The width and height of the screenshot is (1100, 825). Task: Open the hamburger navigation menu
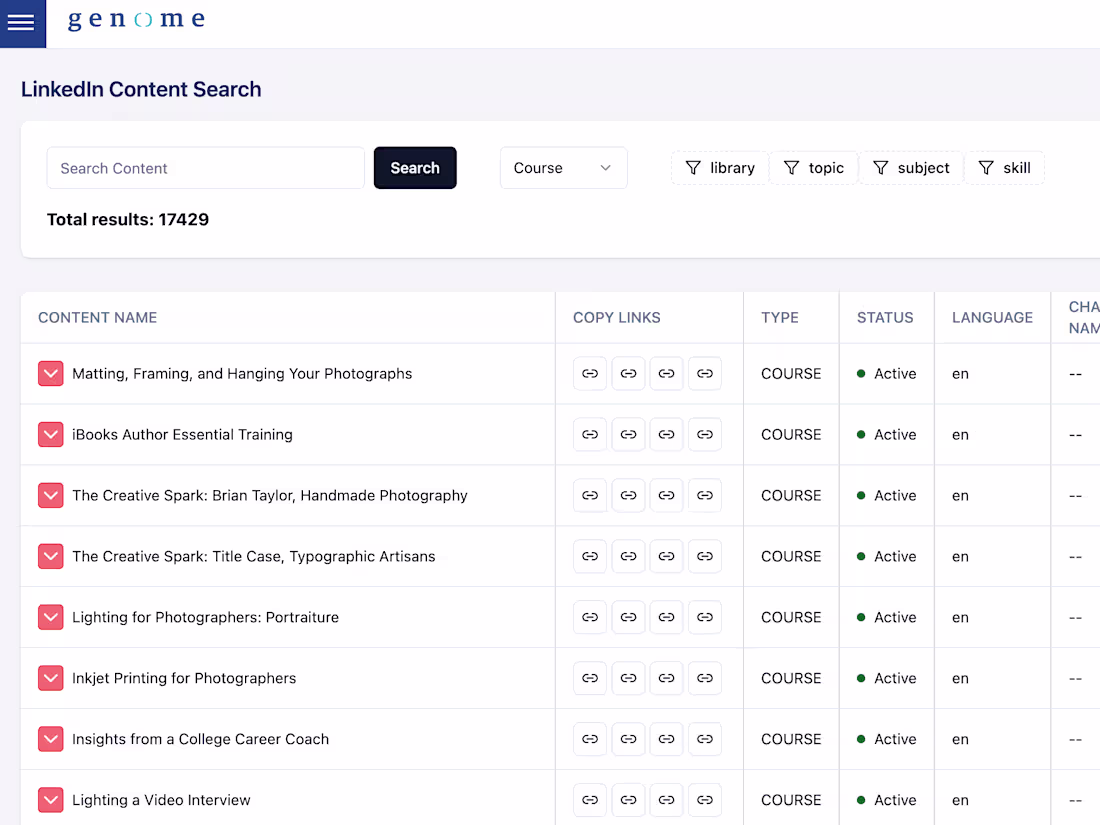click(x=21, y=23)
